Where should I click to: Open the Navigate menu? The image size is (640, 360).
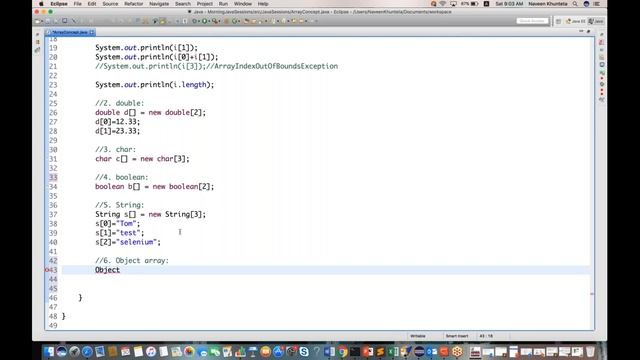click(159, 4)
